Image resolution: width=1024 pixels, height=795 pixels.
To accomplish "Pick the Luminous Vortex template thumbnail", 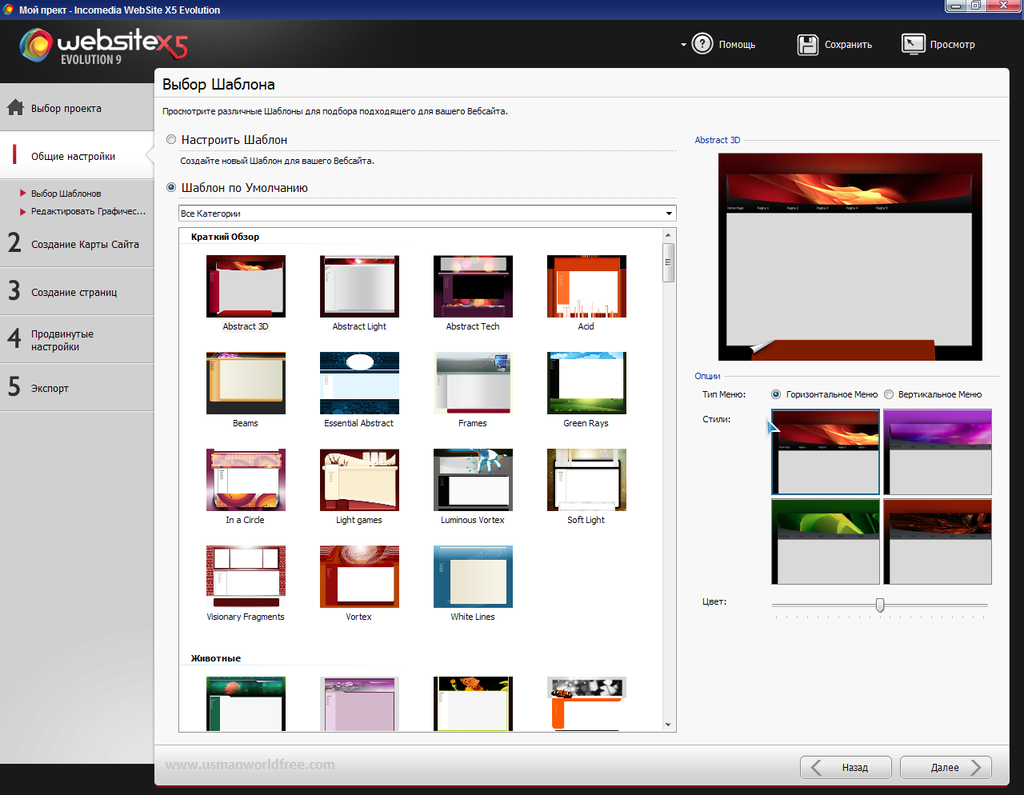I will 473,479.
